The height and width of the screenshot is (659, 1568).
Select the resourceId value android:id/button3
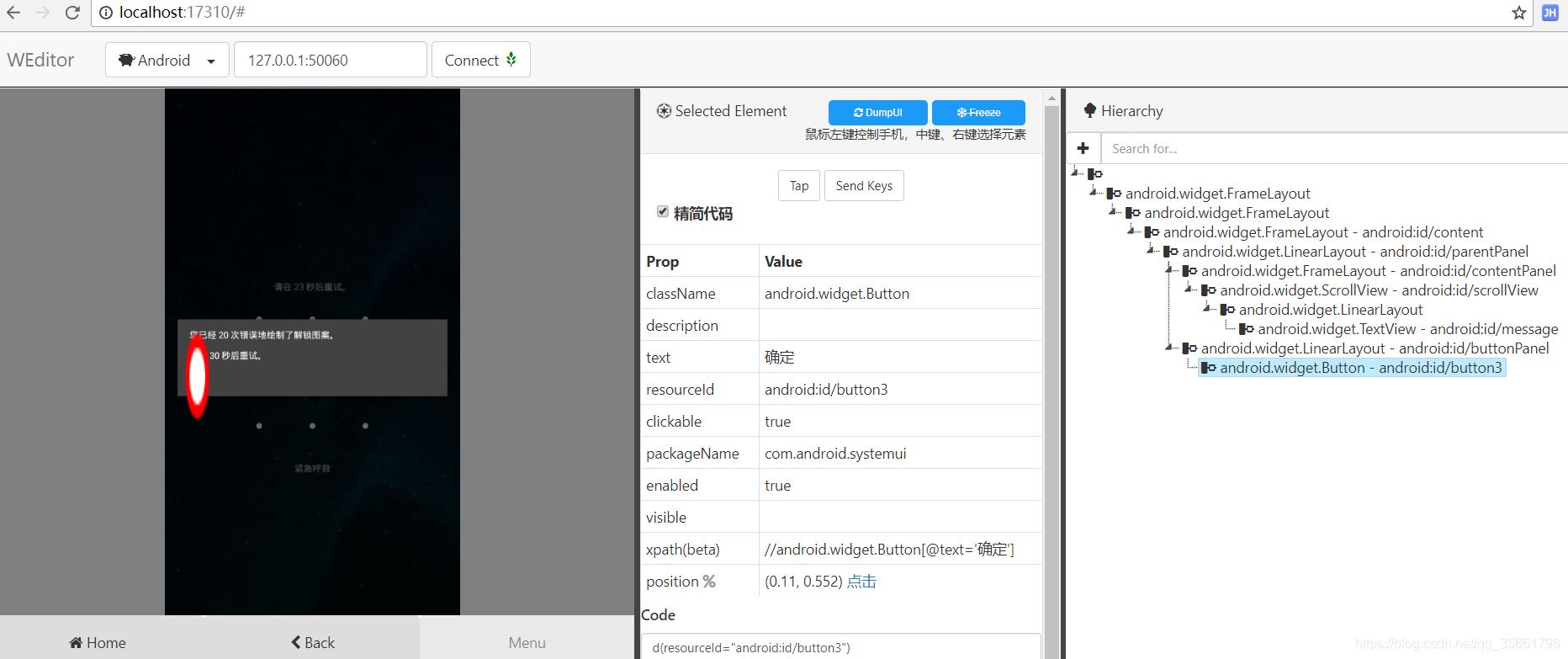(x=826, y=390)
